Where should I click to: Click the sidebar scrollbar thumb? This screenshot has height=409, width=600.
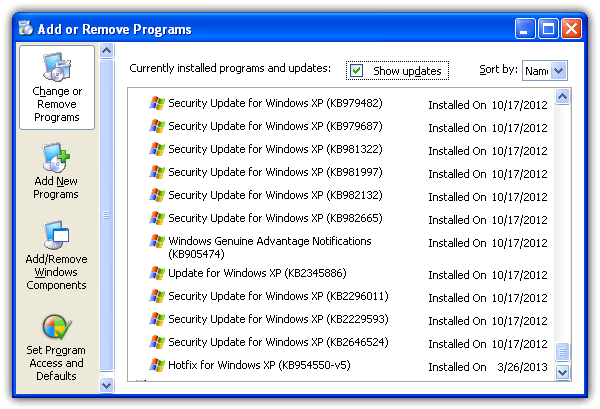pyautogui.click(x=106, y=215)
